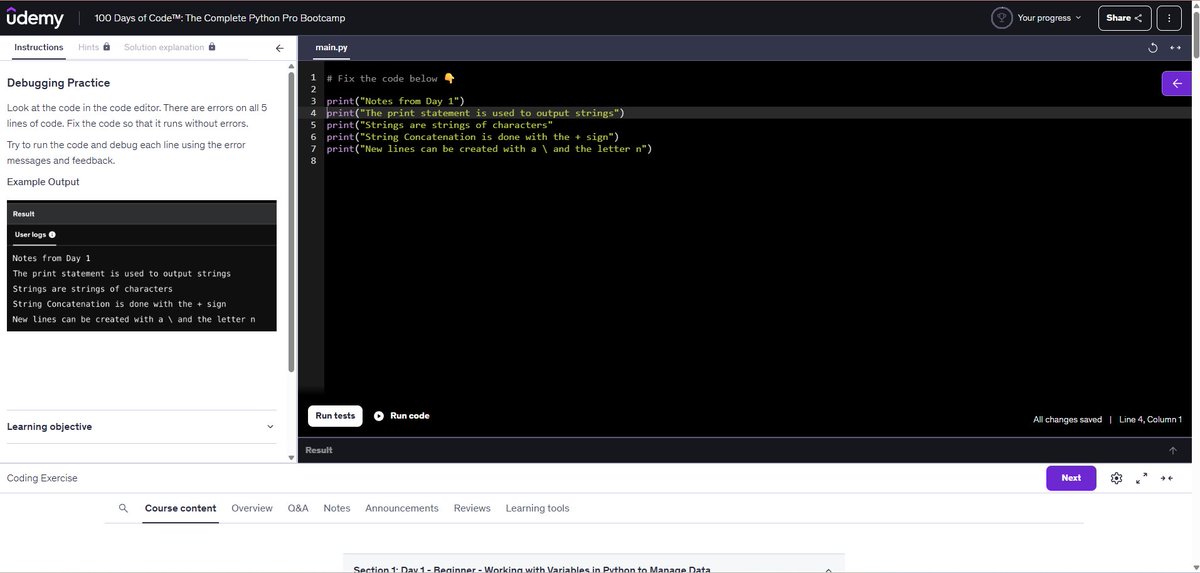
Task: Click the User logs info icon
Action: (51, 235)
